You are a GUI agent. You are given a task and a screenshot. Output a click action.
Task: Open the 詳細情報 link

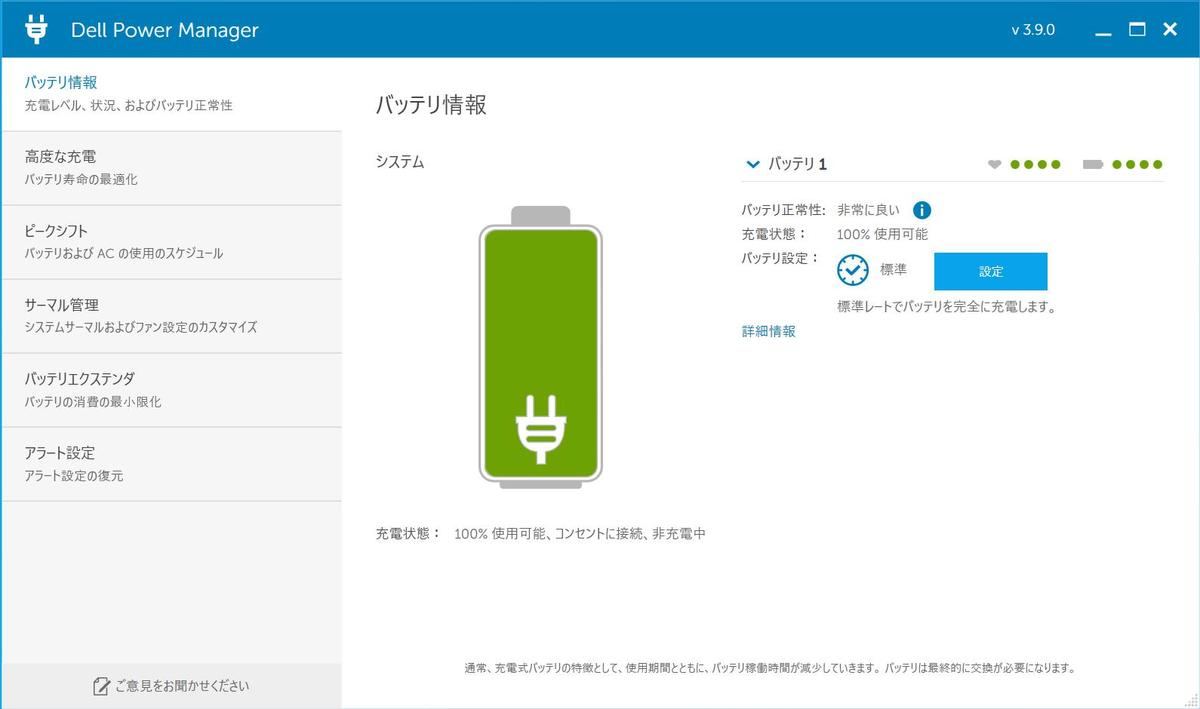[768, 331]
